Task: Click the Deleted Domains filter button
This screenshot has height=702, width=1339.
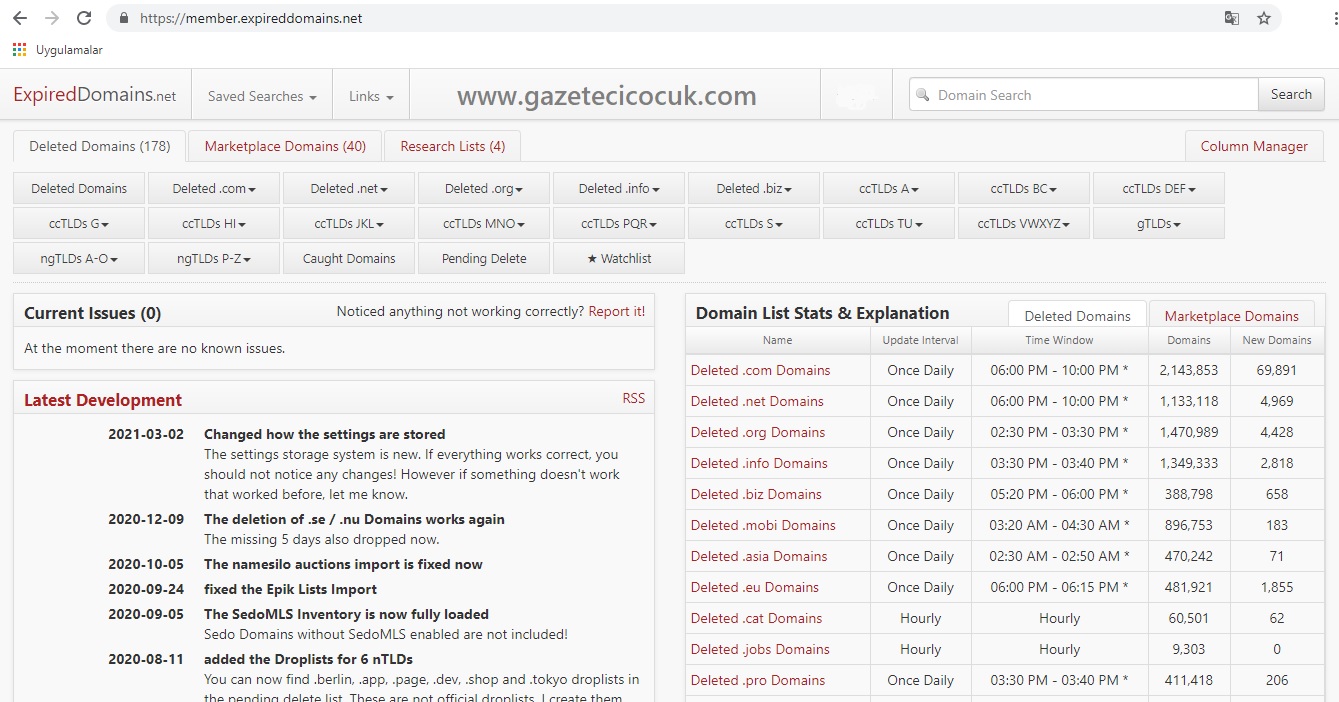Action: tap(79, 188)
